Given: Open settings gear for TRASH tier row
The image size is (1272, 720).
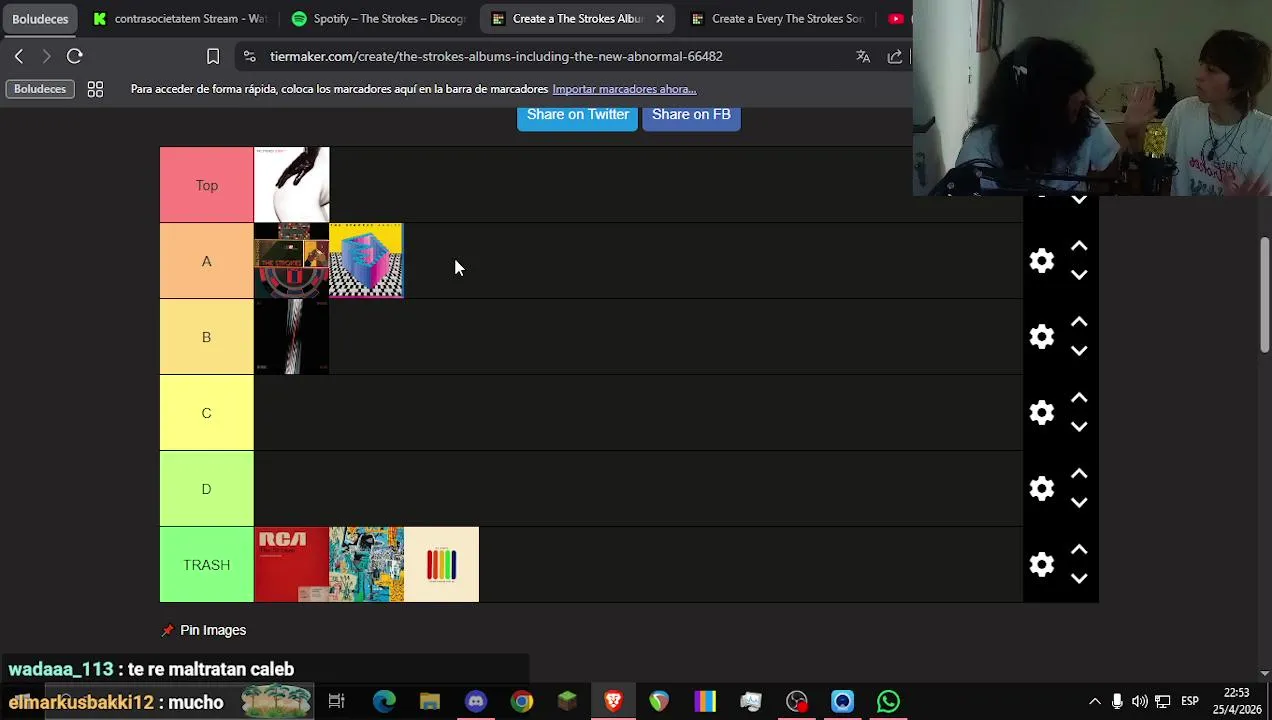Looking at the screenshot, I should coord(1042,565).
